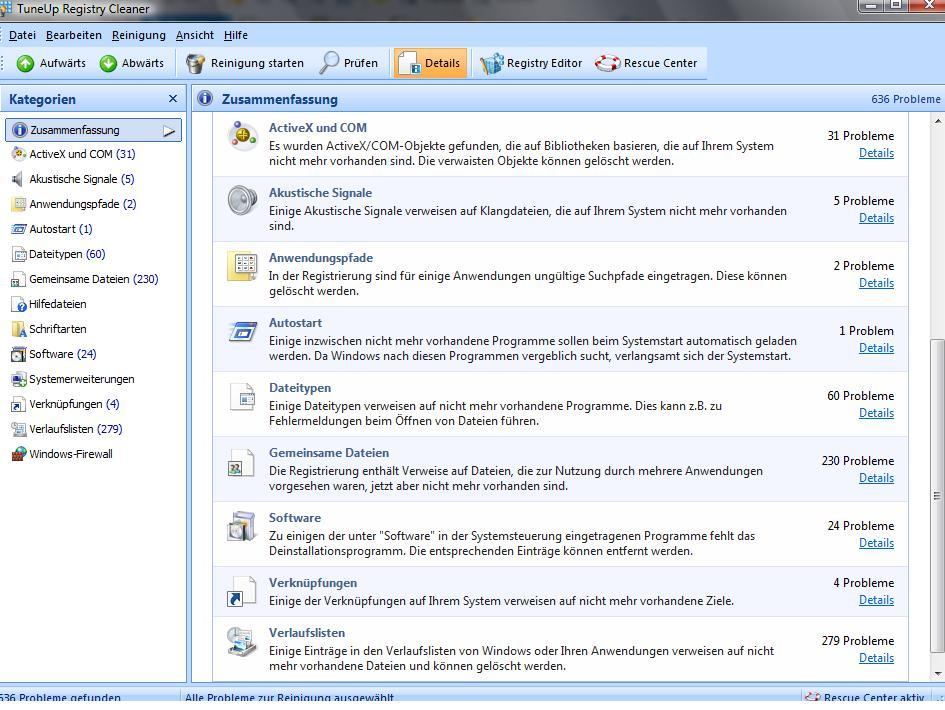Open the Registry Editor toolbar icon

[491, 63]
